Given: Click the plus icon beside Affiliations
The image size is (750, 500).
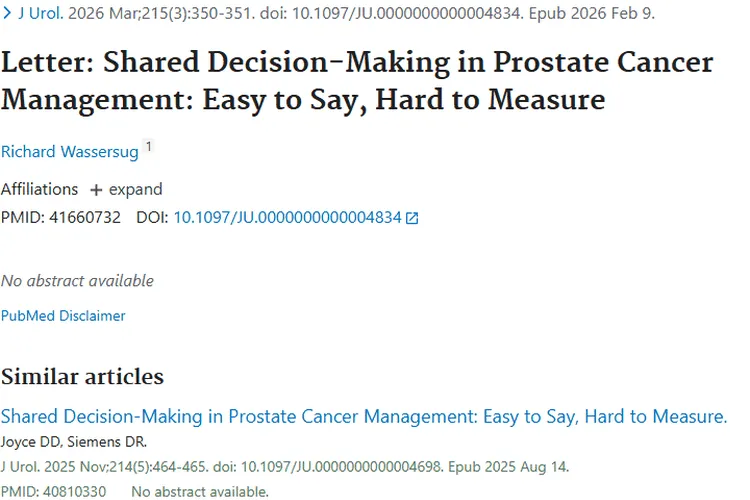Looking at the screenshot, I should tap(96, 190).
